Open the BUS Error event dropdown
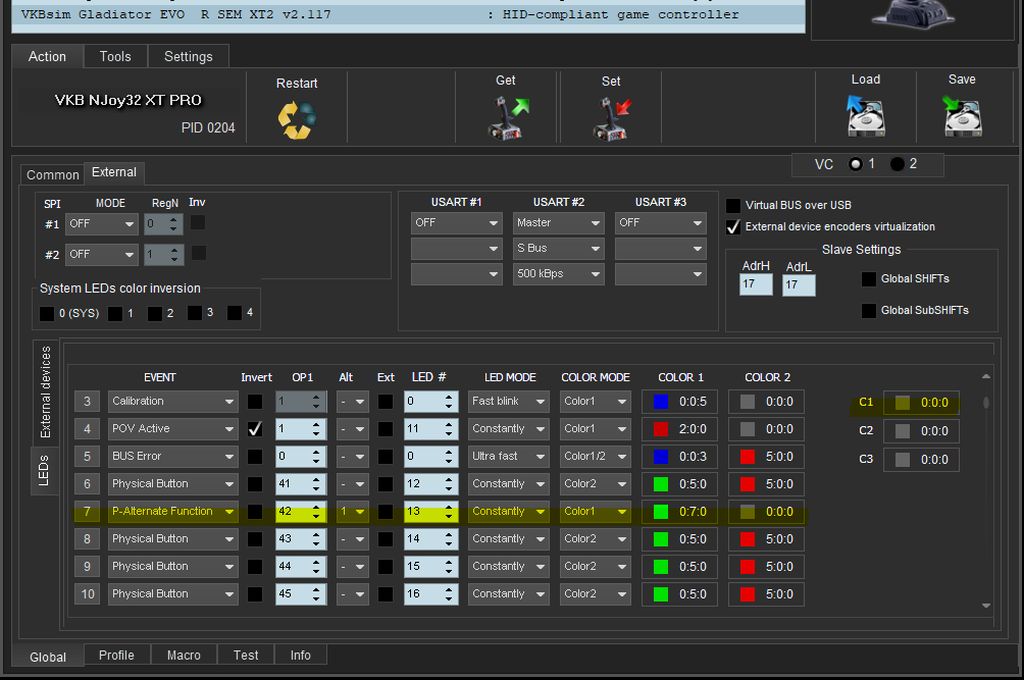 (172, 456)
